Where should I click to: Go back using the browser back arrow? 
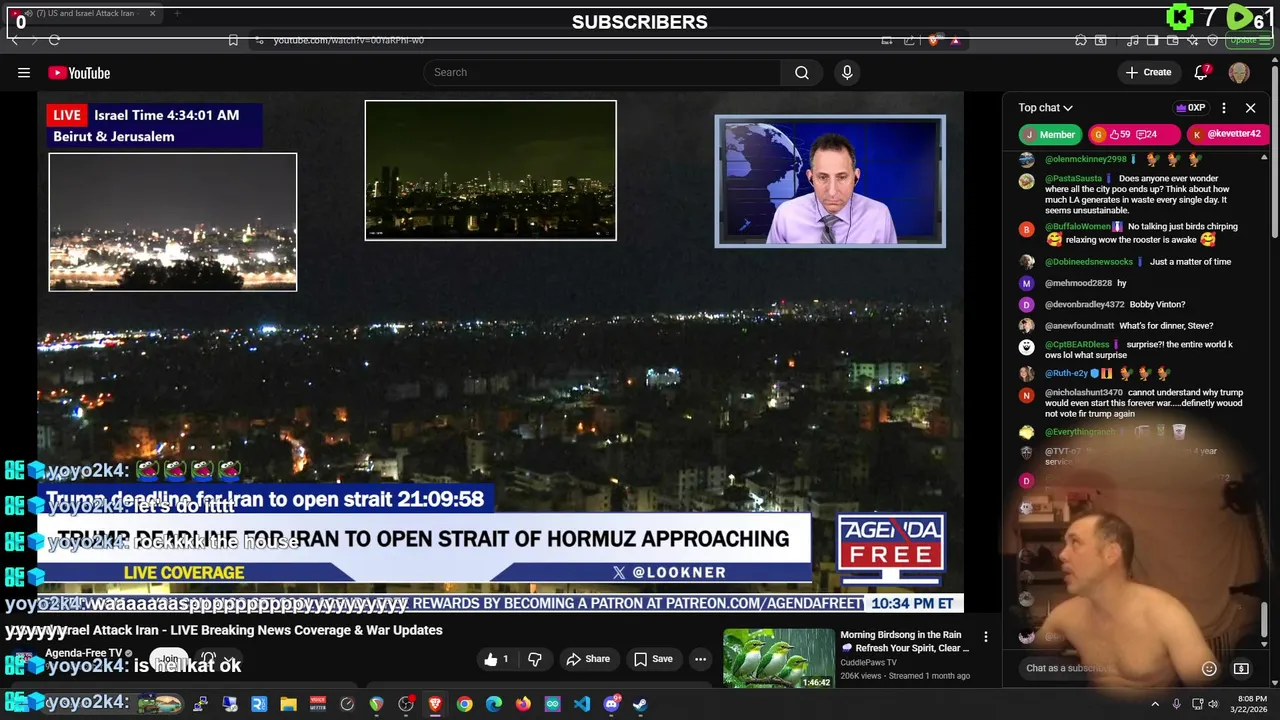[x=14, y=40]
